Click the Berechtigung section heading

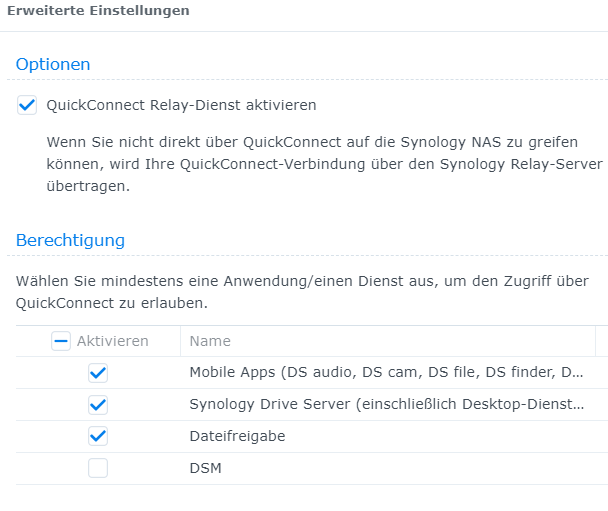[70, 240]
